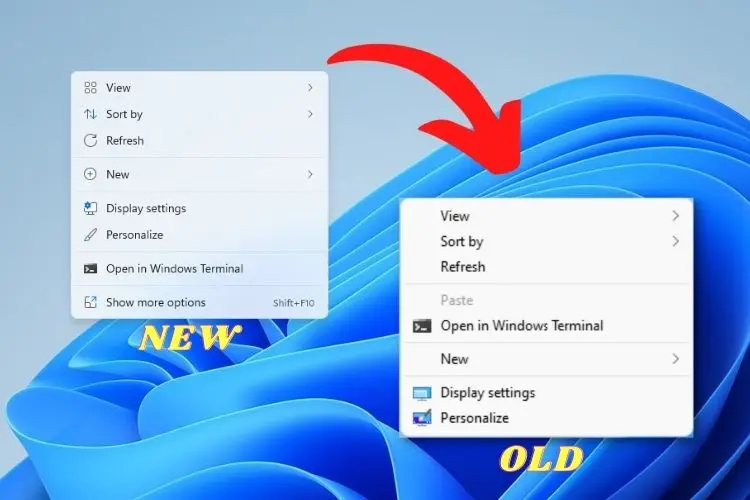The width and height of the screenshot is (750, 500).
Task: Choose Personalize in the old context menu
Action: pos(547,418)
